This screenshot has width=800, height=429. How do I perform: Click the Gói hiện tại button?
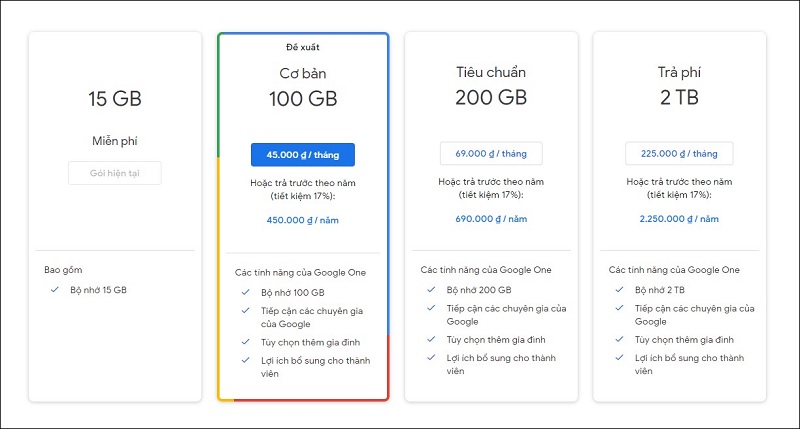click(115, 173)
